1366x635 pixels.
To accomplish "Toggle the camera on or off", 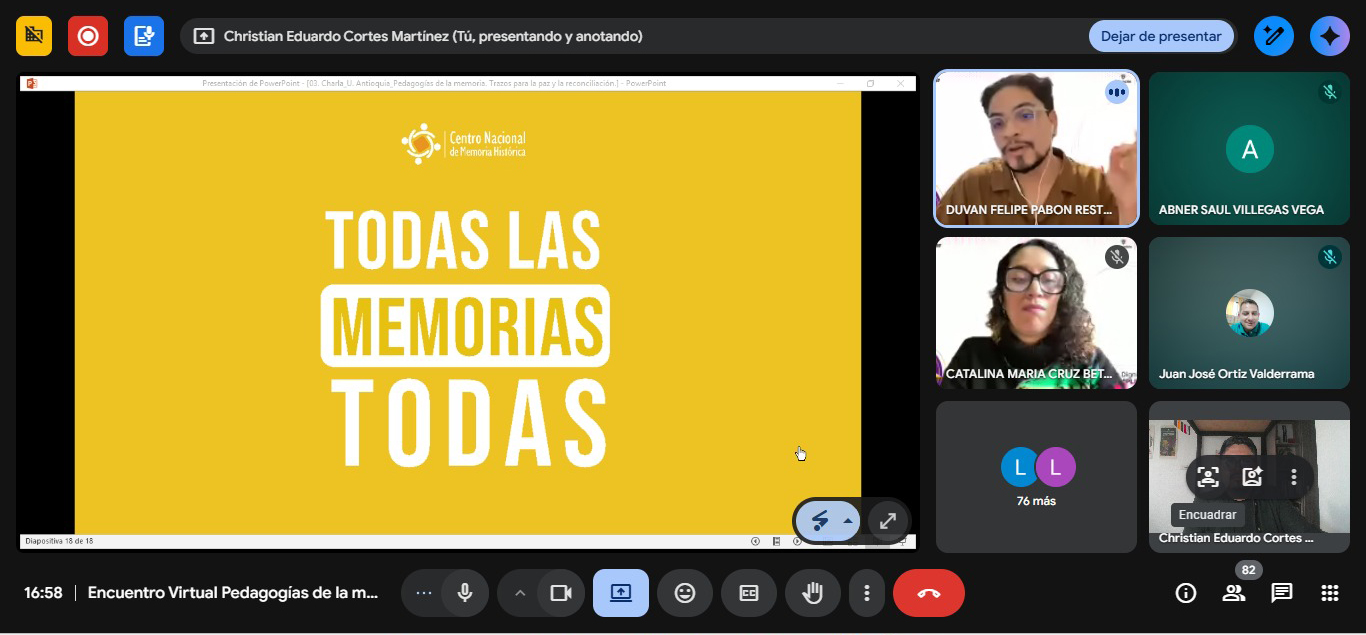I will point(561,593).
